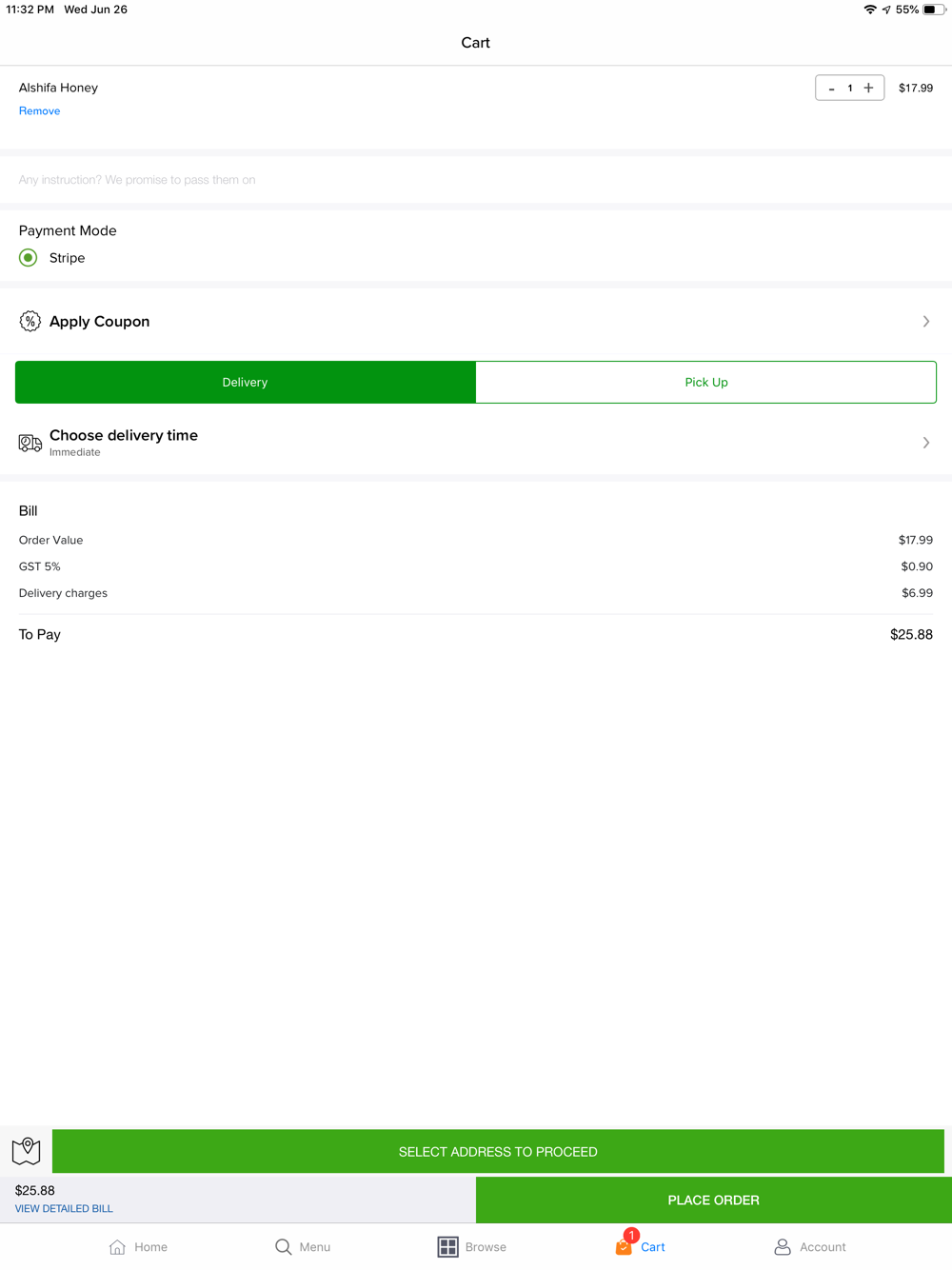Click the Immediate delivery time subtitle
Screen dimensions: 952x1270
click(75, 452)
